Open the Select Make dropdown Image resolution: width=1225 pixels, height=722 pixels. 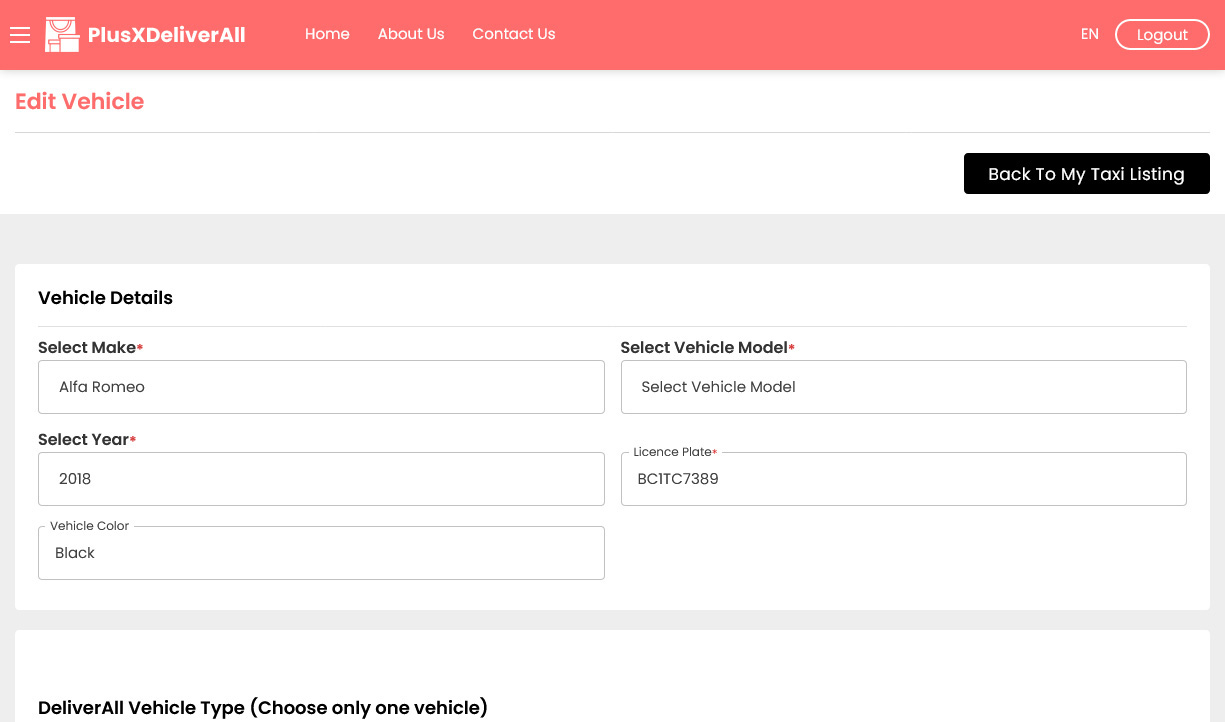tap(321, 387)
